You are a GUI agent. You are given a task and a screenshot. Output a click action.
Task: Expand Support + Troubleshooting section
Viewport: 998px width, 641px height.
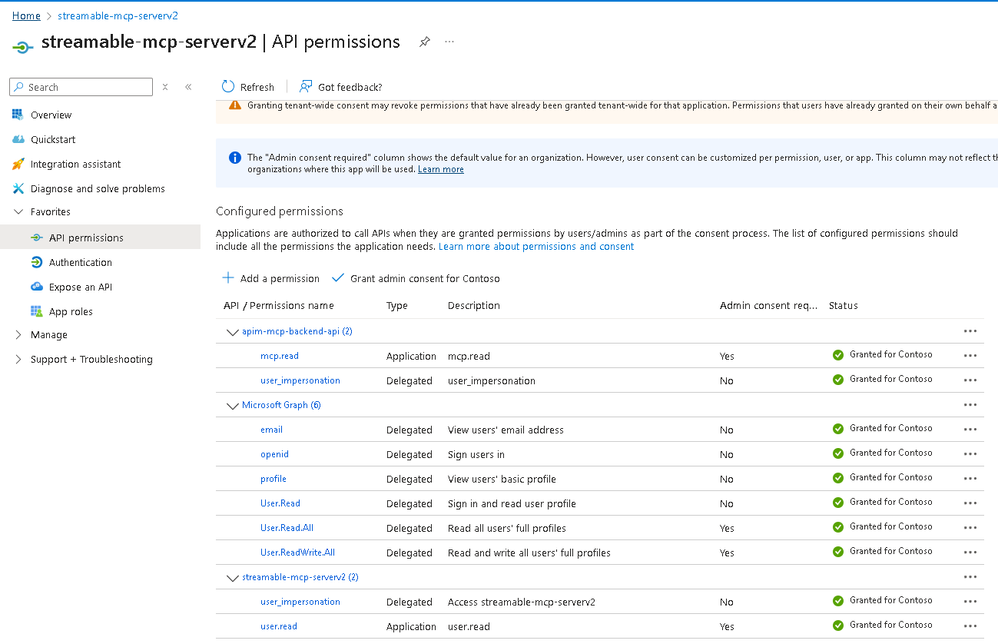click(x=18, y=360)
